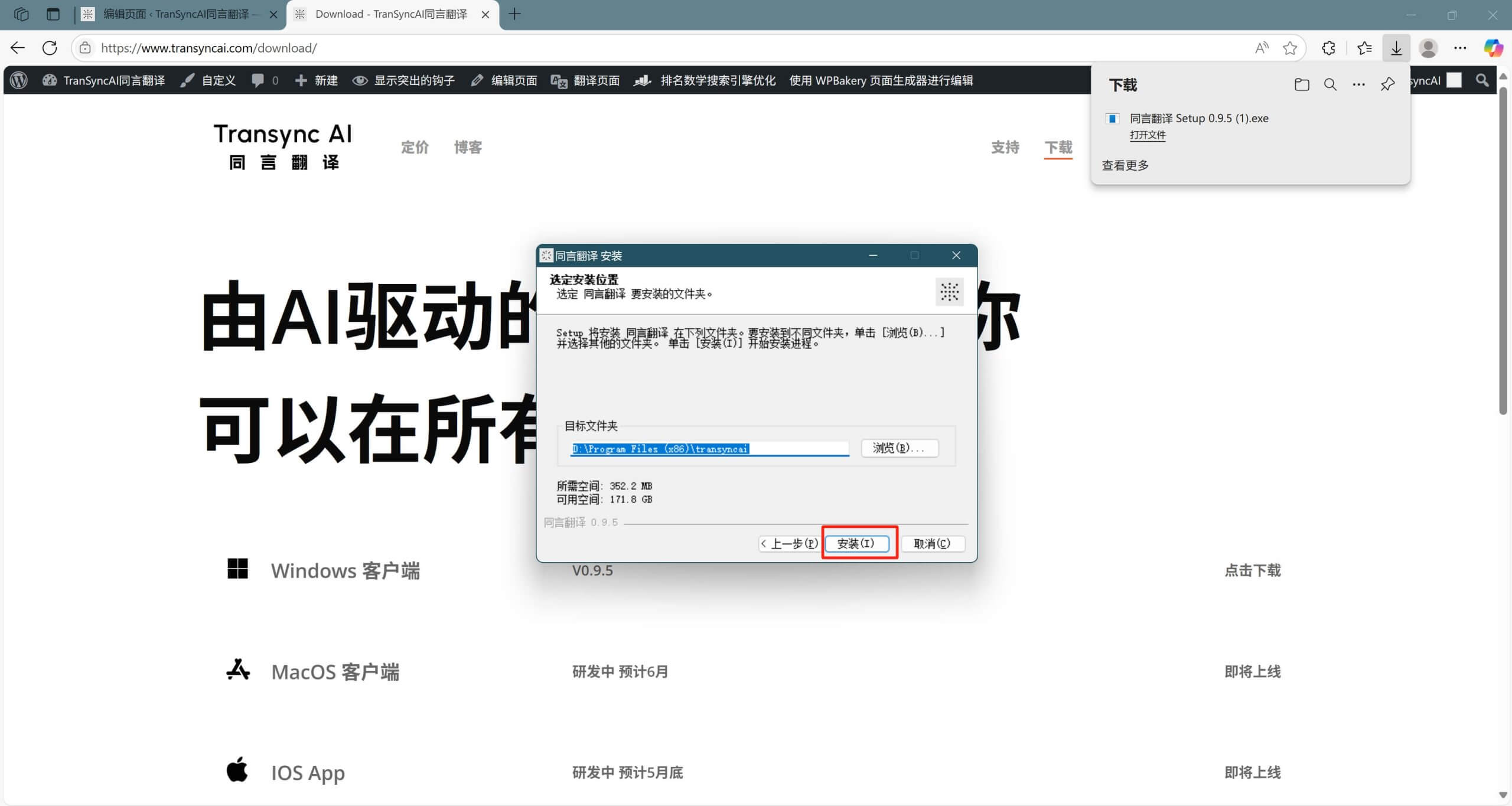Switch to 编辑页面 browser tab
The height and width of the screenshot is (806, 1512).
176,14
